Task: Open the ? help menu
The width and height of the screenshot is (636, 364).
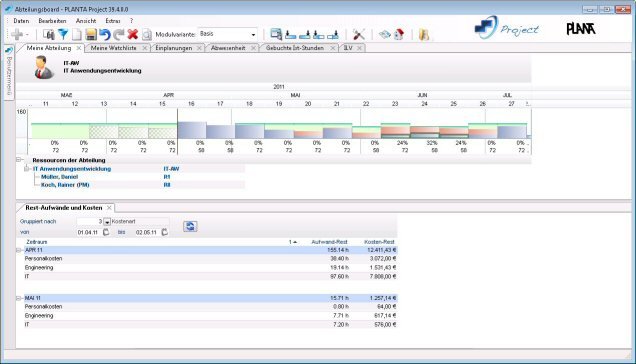Action: click(x=131, y=21)
